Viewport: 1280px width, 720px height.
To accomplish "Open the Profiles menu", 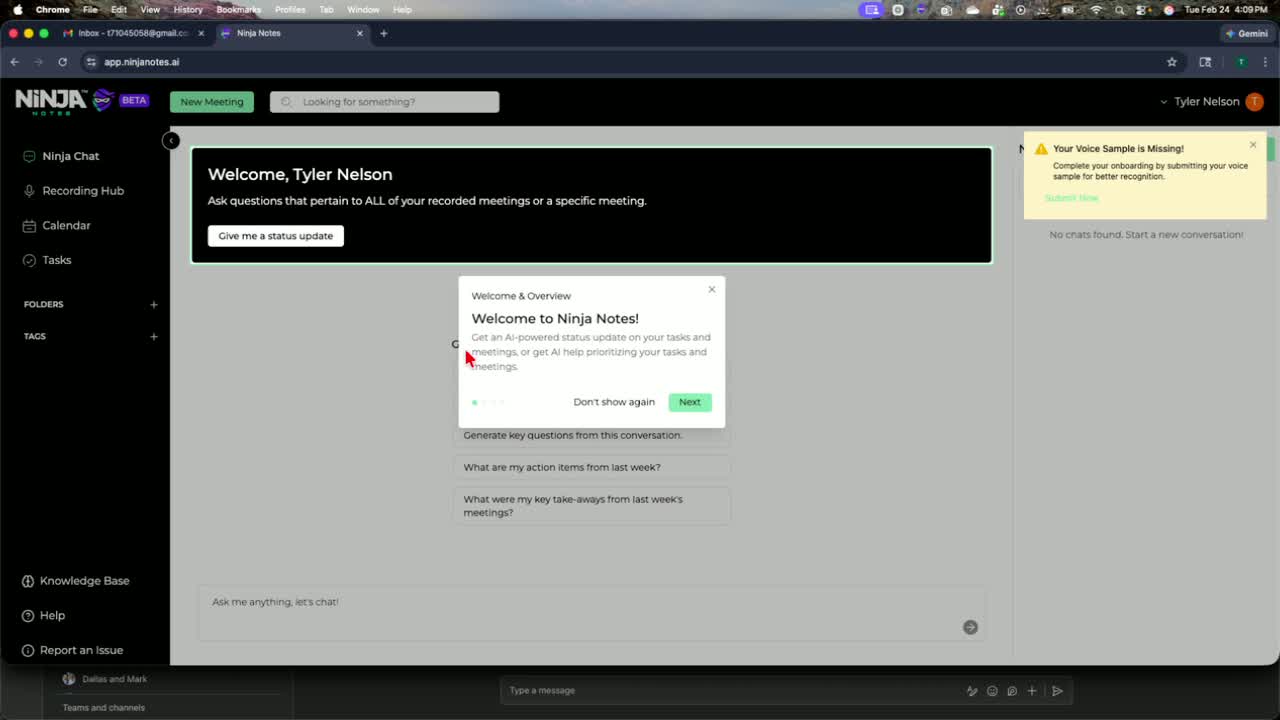I will click(x=290, y=9).
